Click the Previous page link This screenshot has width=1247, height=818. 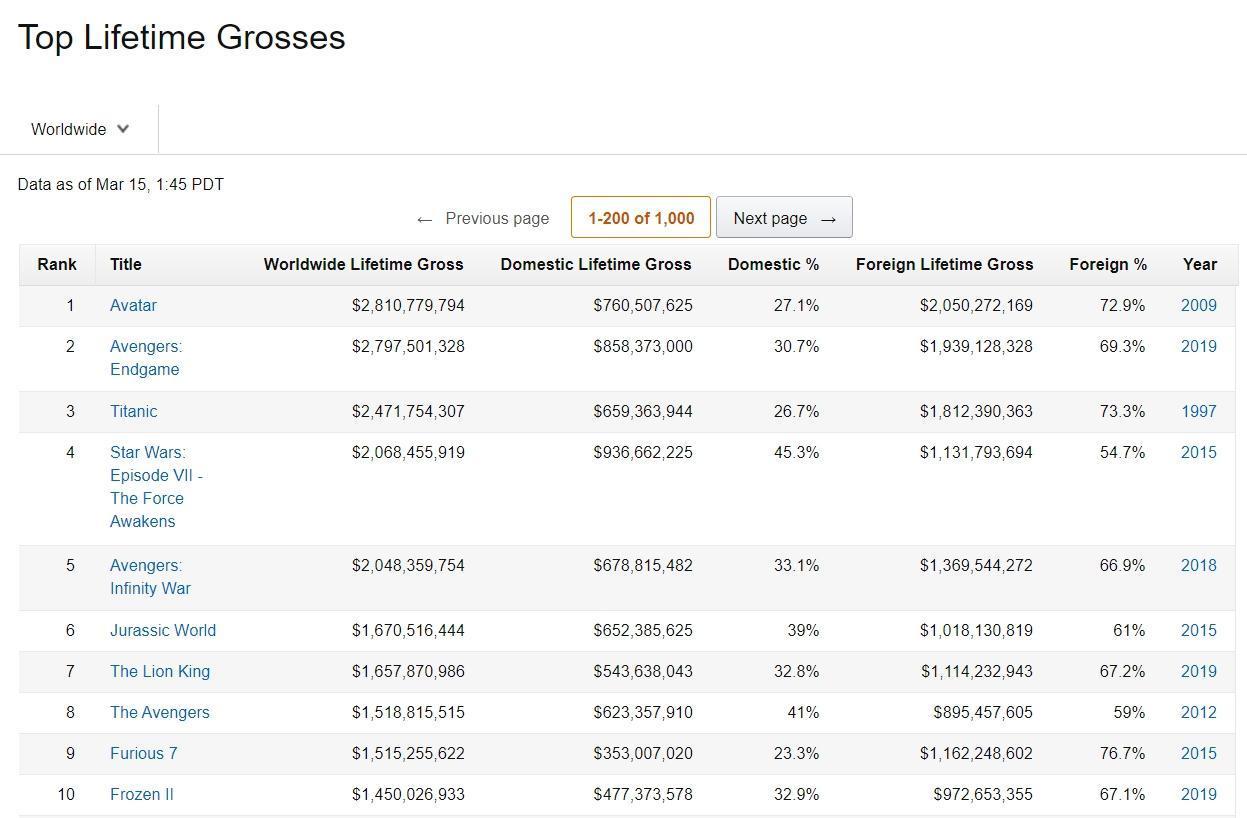483,218
